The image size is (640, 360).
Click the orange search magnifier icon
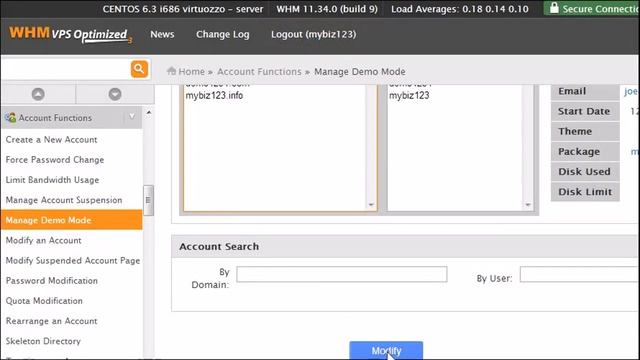139,69
